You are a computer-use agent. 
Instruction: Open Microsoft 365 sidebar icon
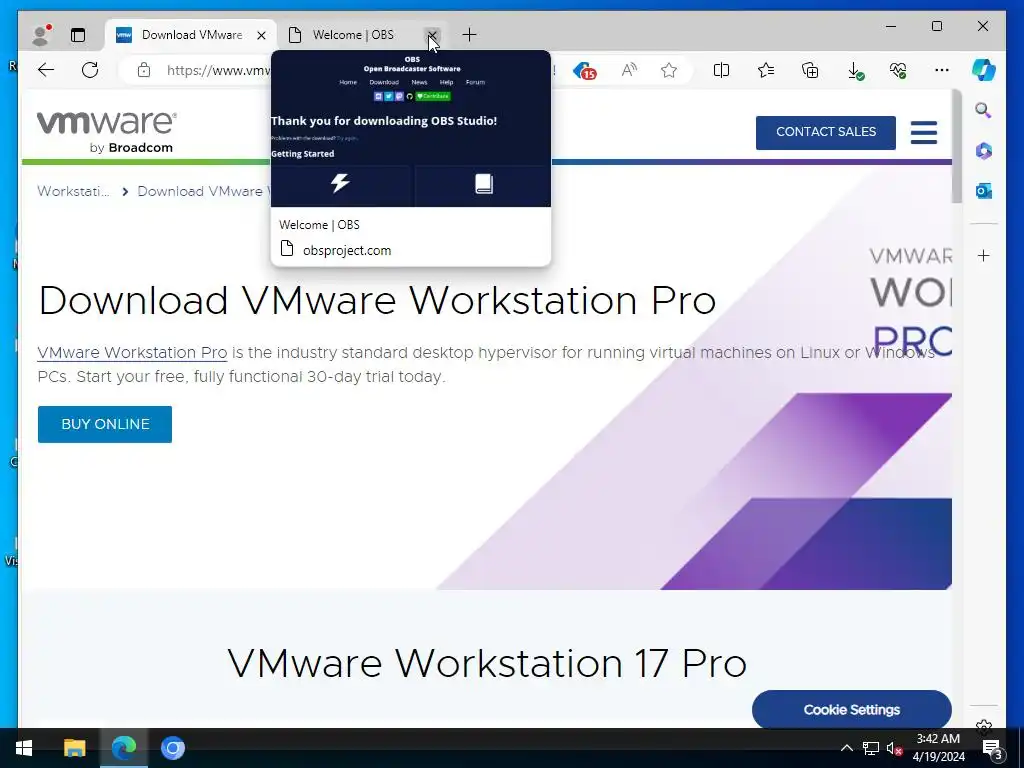984,151
